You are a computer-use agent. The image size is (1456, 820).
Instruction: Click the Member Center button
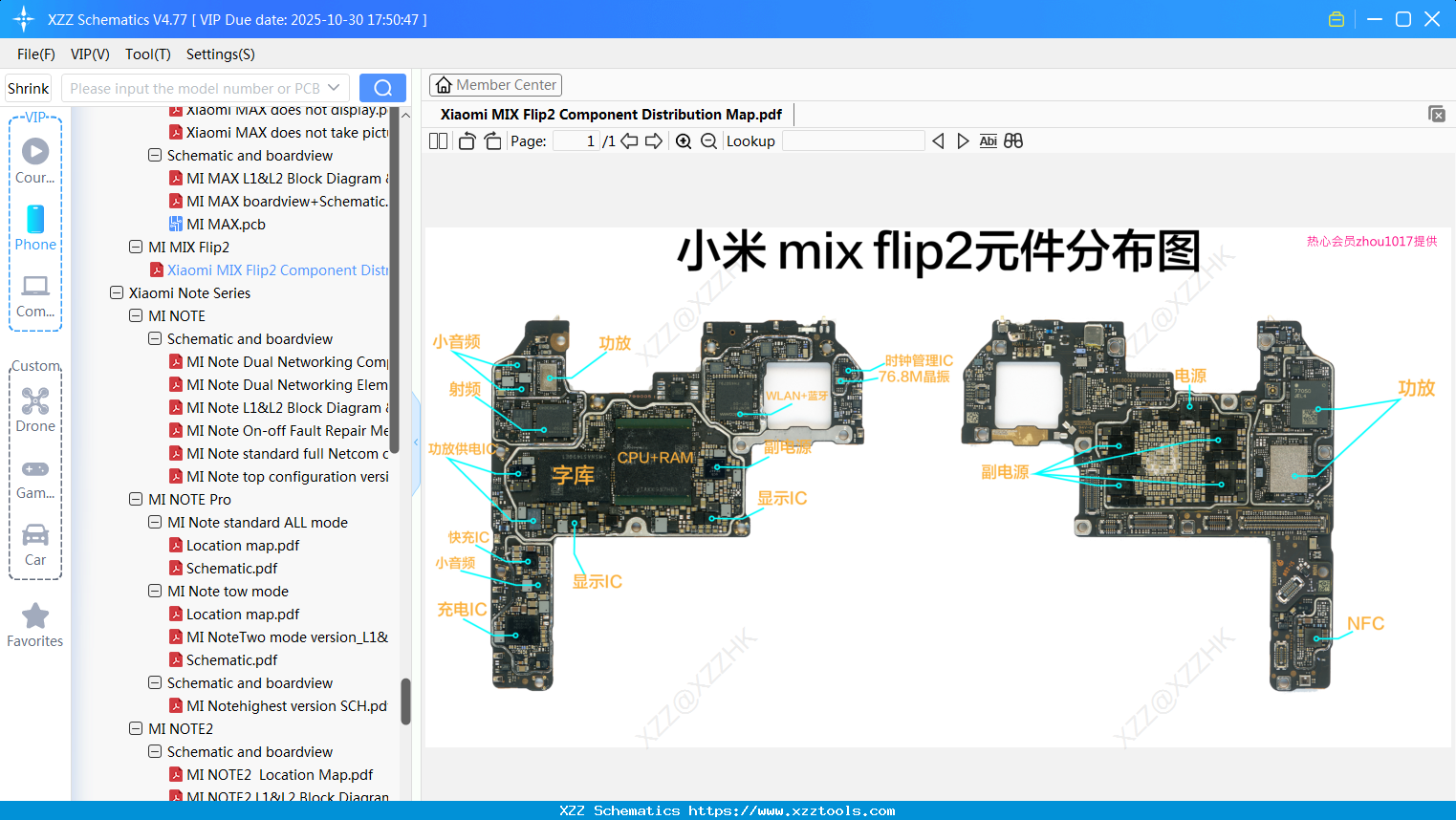[x=495, y=84]
